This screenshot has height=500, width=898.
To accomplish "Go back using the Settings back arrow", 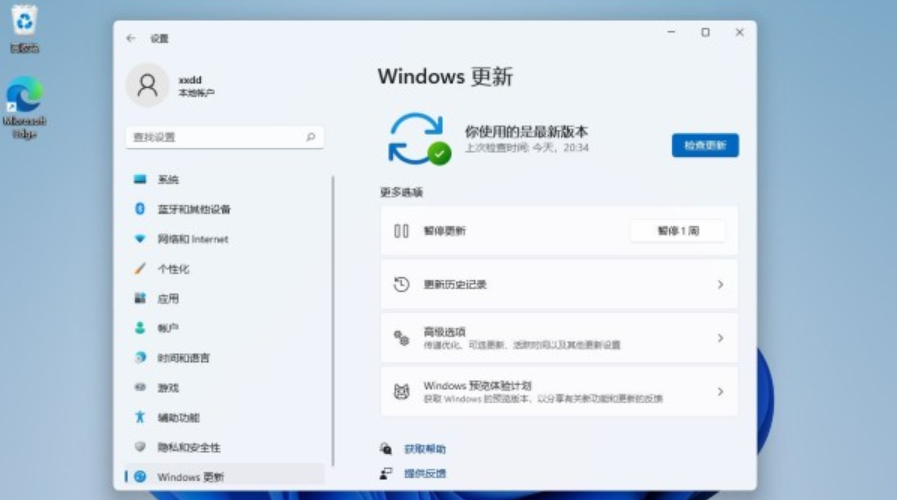I will [131, 38].
